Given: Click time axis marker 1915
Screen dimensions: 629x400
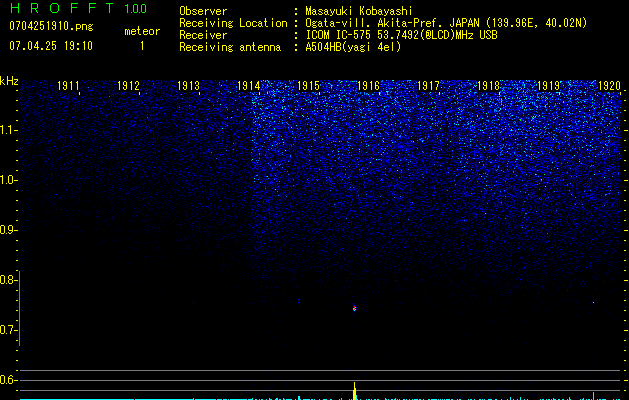Looking at the screenshot, I should 308,86.
